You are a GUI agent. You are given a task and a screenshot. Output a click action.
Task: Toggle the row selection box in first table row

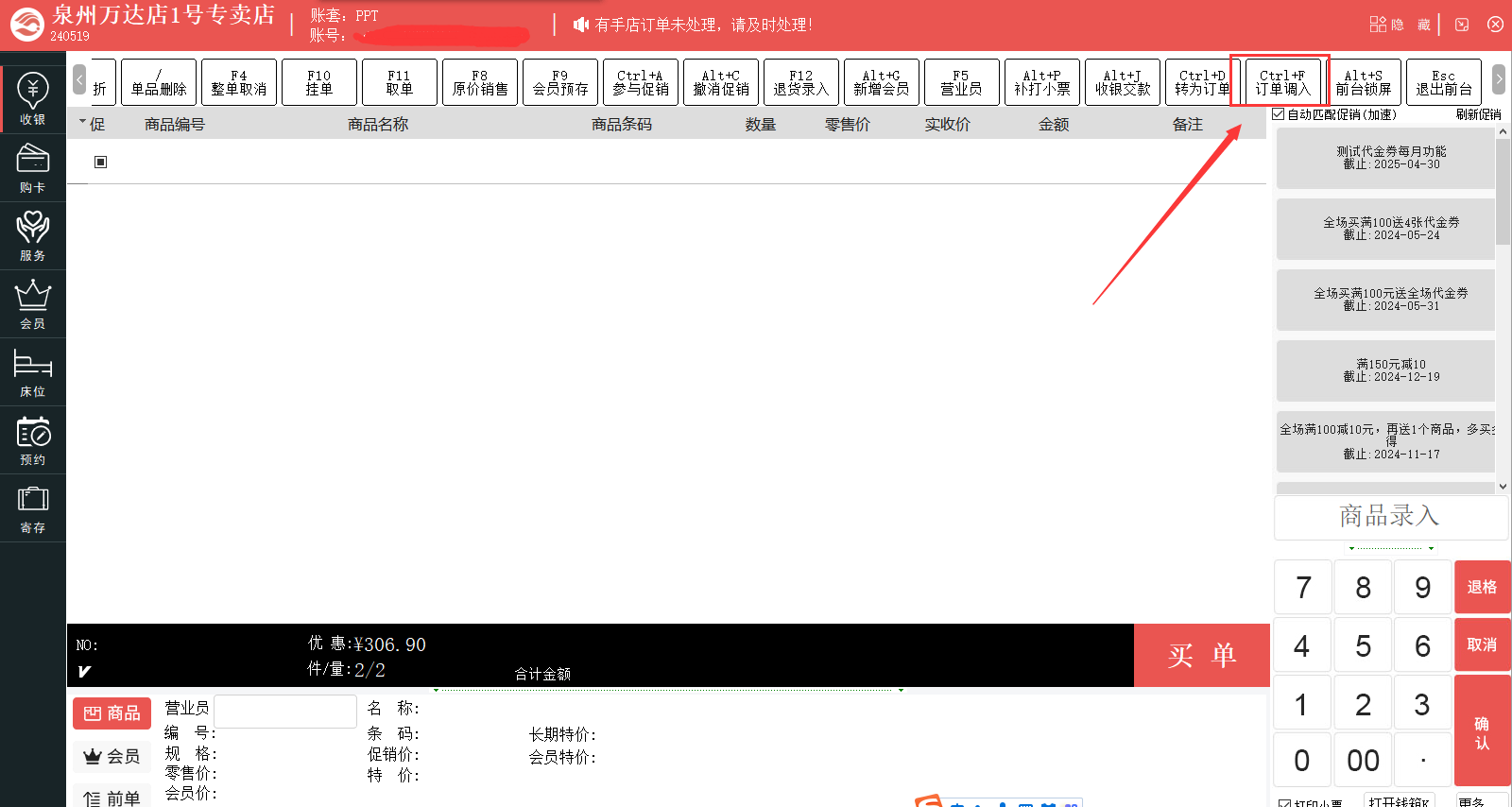[x=101, y=162]
